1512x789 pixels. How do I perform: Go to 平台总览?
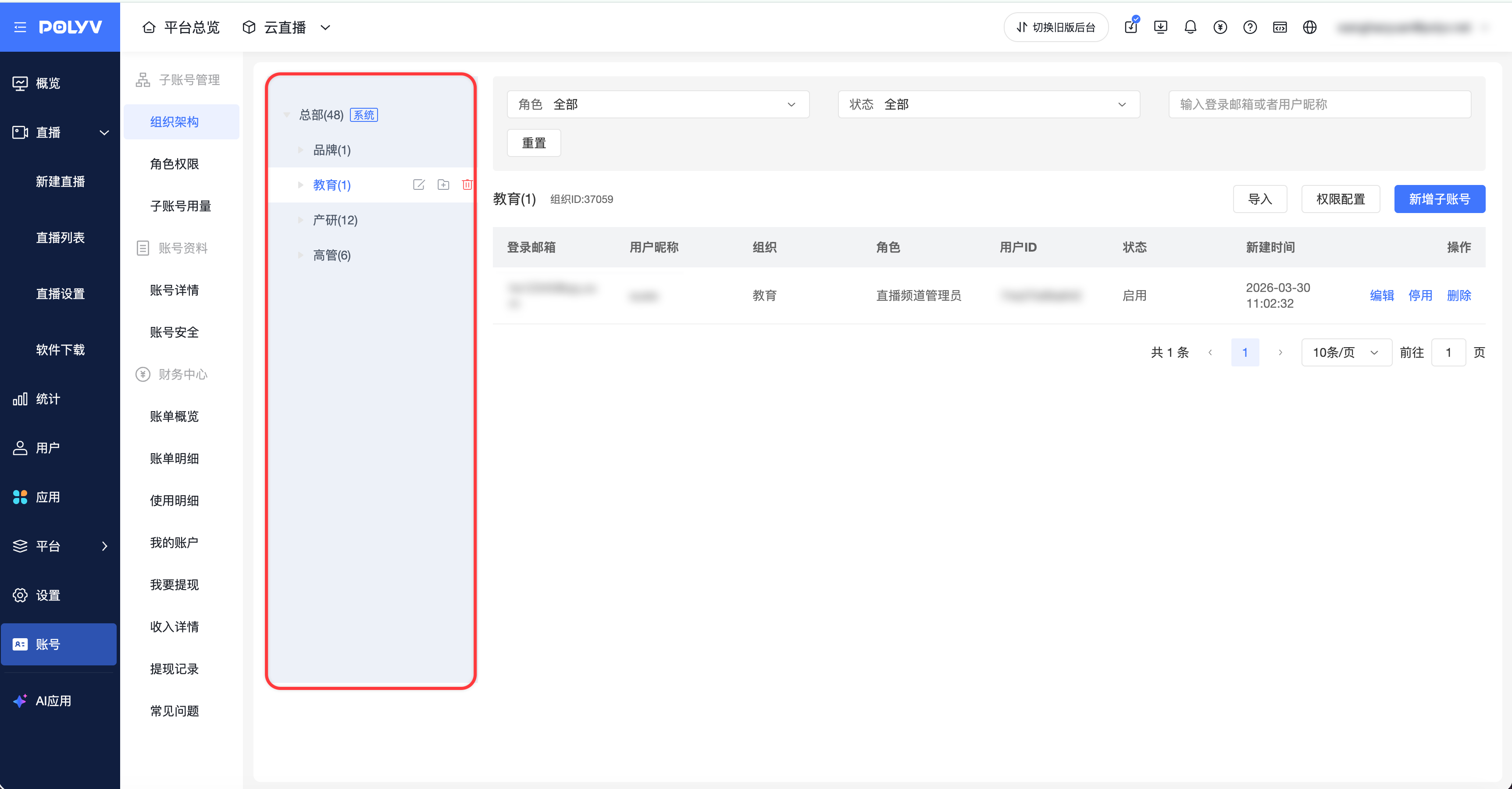coord(182,28)
